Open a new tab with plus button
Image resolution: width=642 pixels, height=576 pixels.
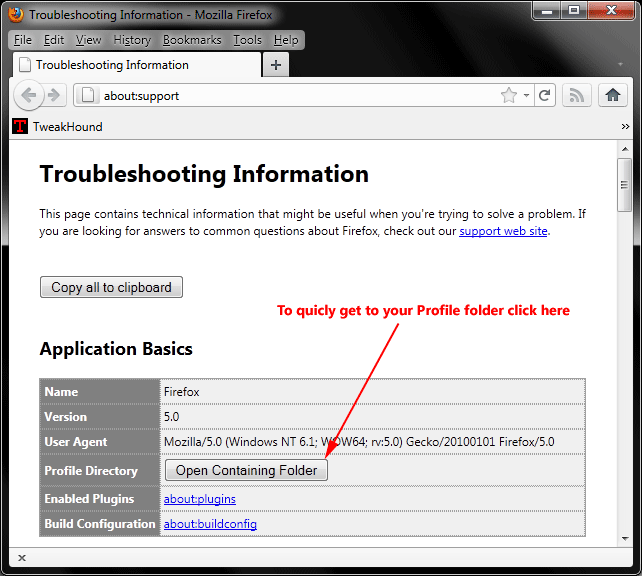276,65
